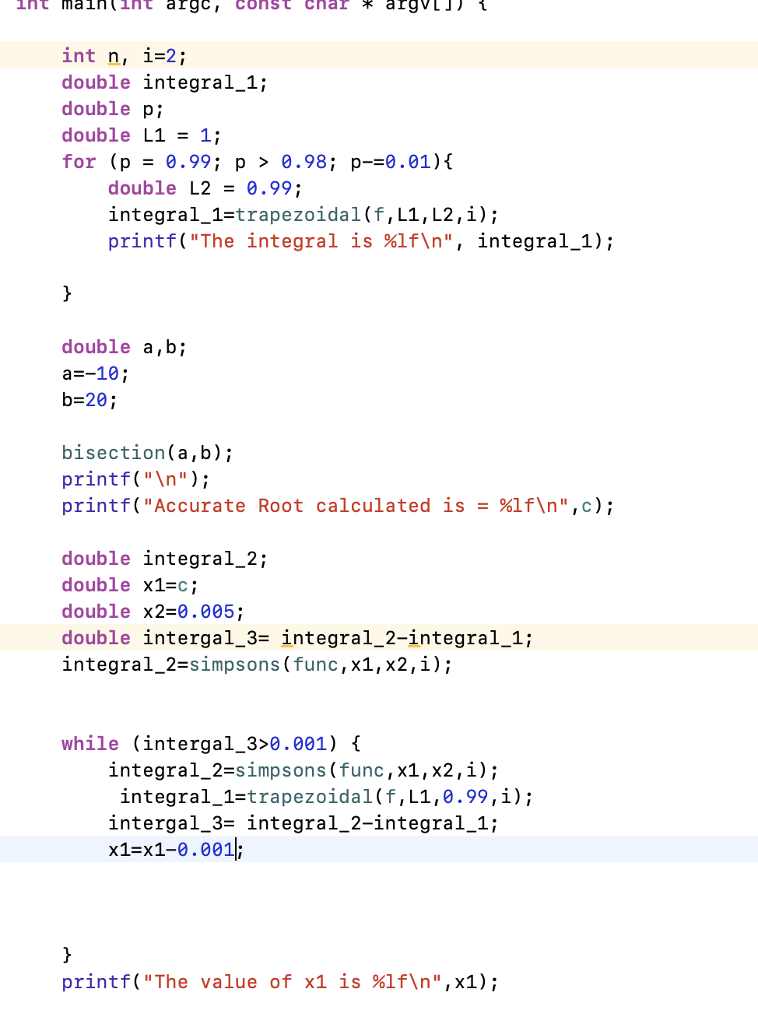Click the 'while (intergal_3>0.001) {' line
Viewport: 758px width, 1024px height.
pos(211,744)
